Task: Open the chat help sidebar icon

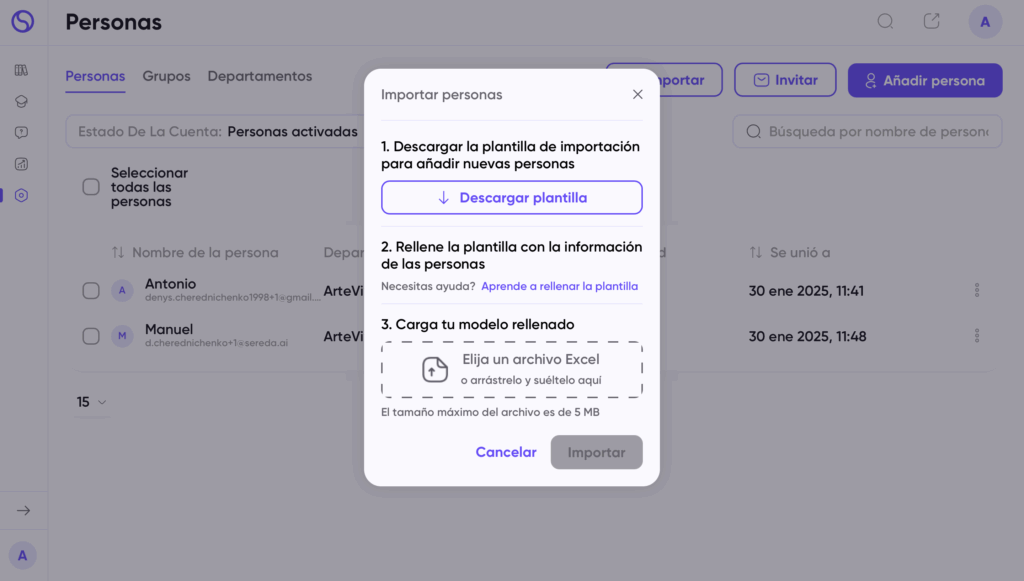Action: point(22,133)
